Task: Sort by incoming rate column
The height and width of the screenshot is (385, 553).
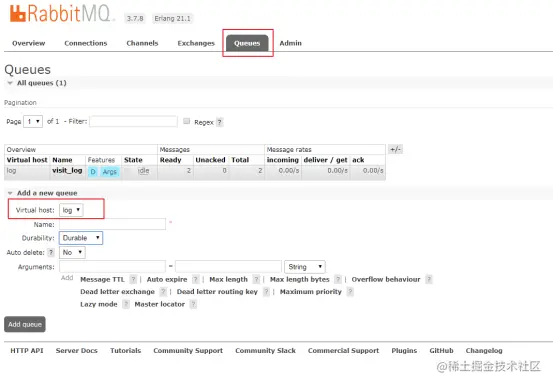Action: point(283,160)
